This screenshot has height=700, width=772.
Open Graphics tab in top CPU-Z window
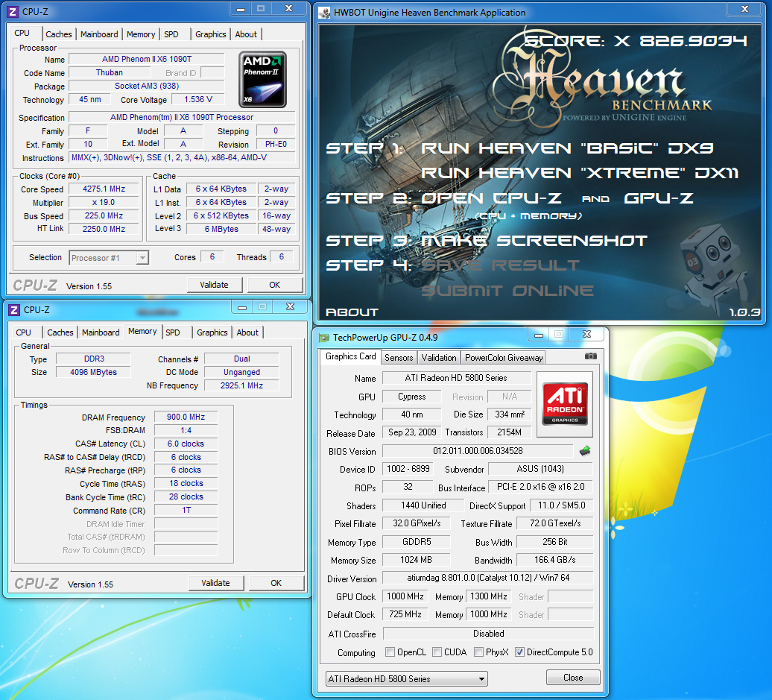pos(211,34)
